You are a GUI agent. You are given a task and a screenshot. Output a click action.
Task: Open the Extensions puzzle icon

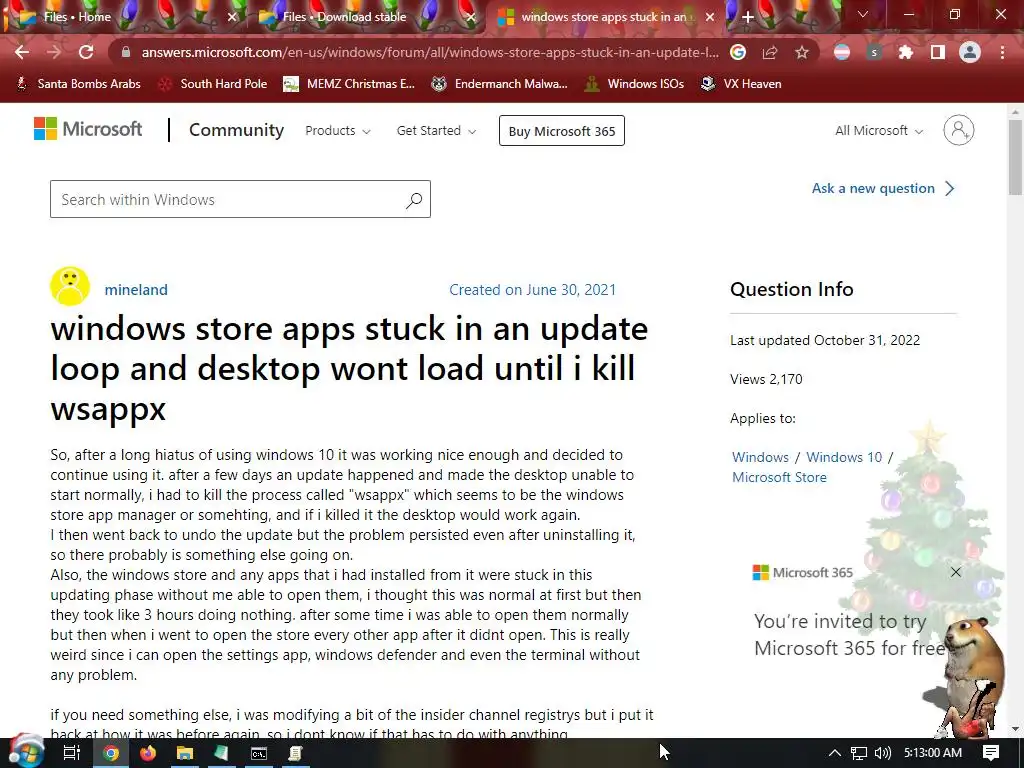point(905,52)
